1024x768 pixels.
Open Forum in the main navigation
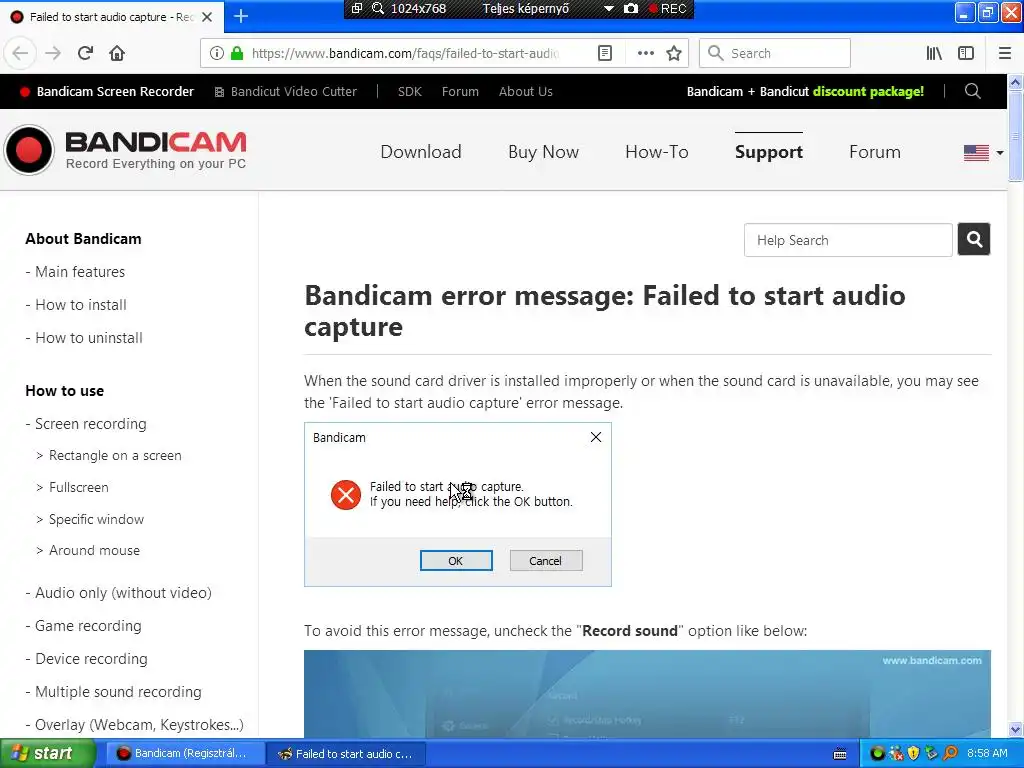874,152
